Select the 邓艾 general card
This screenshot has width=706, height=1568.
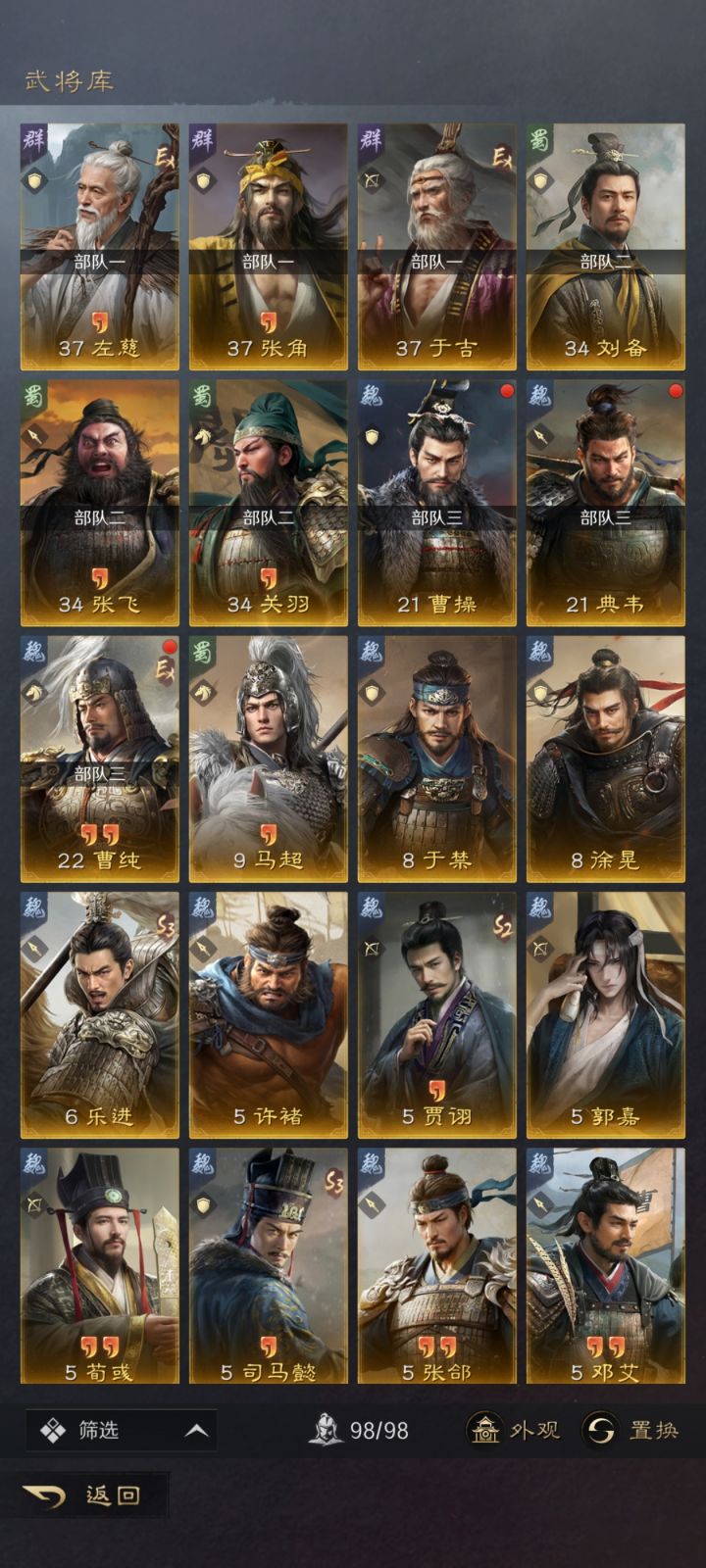click(605, 1266)
